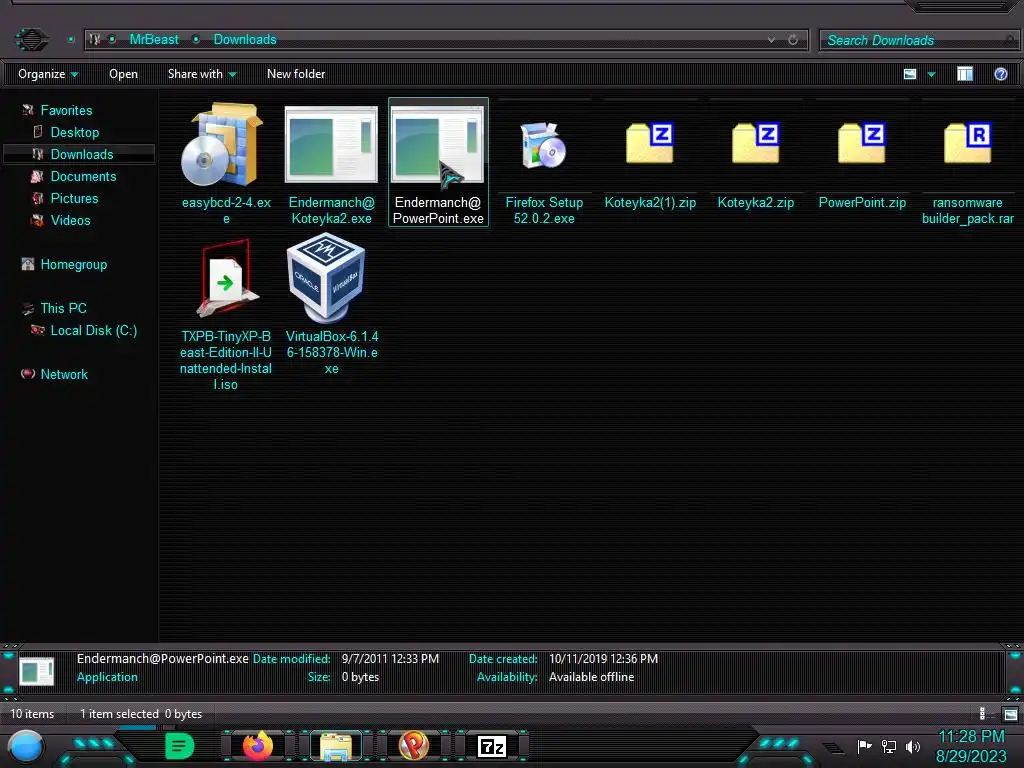
Task: Open Share with dropdown
Action: pos(202,74)
